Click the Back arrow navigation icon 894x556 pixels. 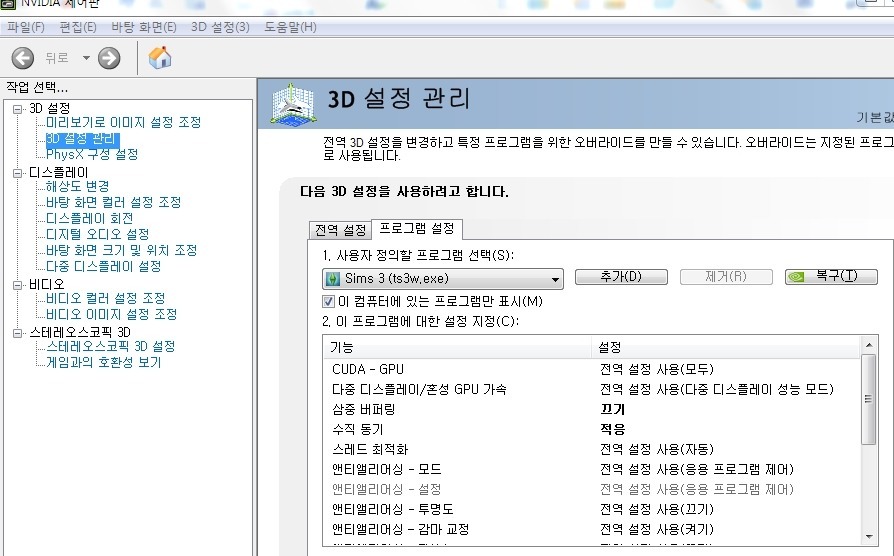(23, 58)
